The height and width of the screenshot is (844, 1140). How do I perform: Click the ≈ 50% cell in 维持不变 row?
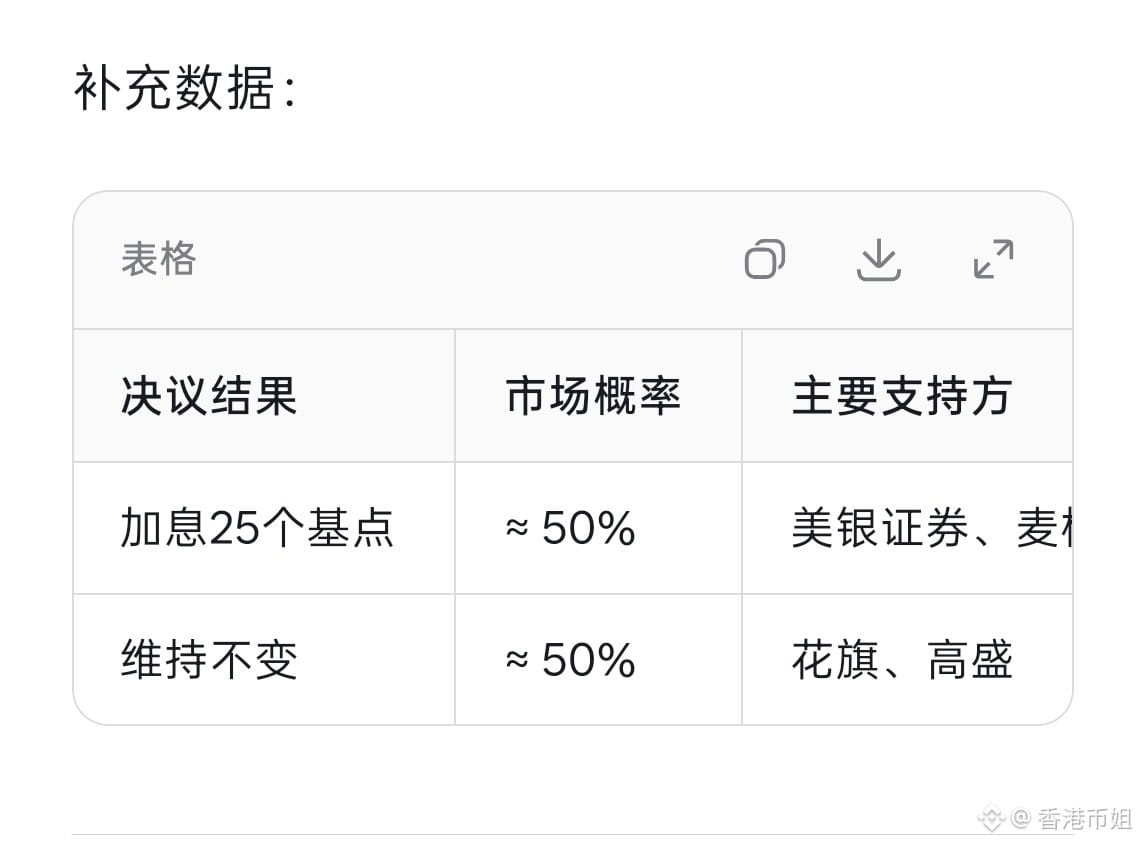[571, 659]
